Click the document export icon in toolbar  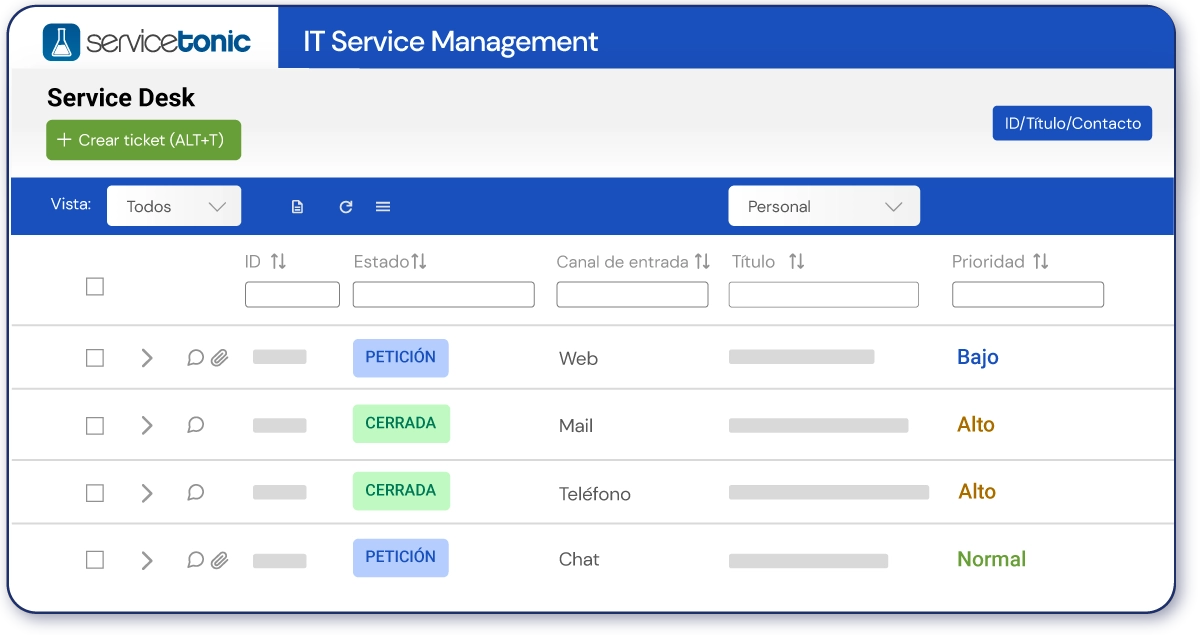297,207
